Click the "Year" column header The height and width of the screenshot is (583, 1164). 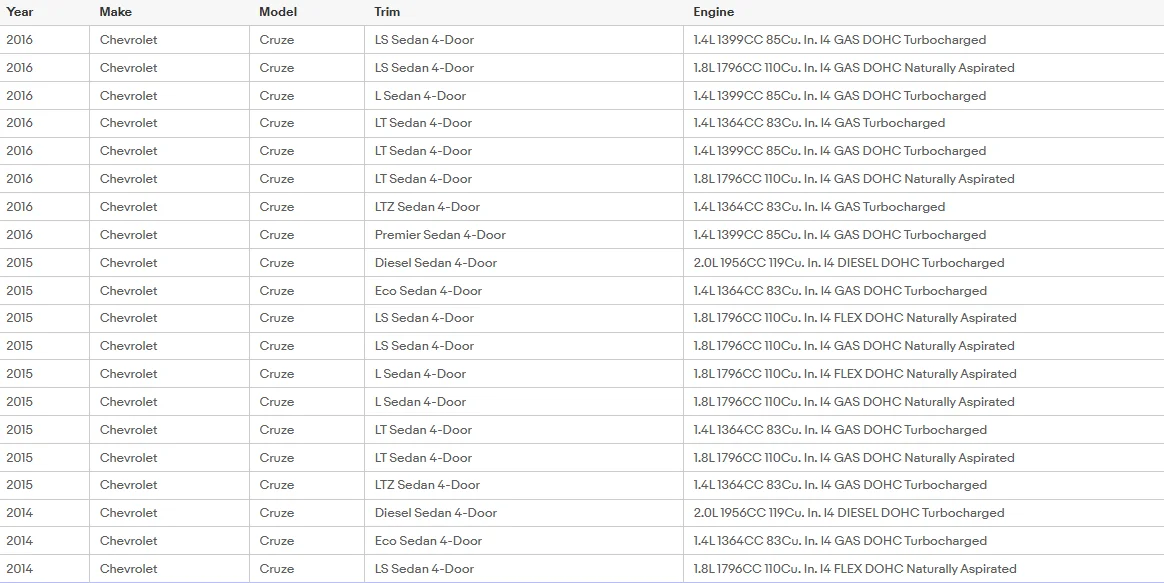[x=19, y=12]
